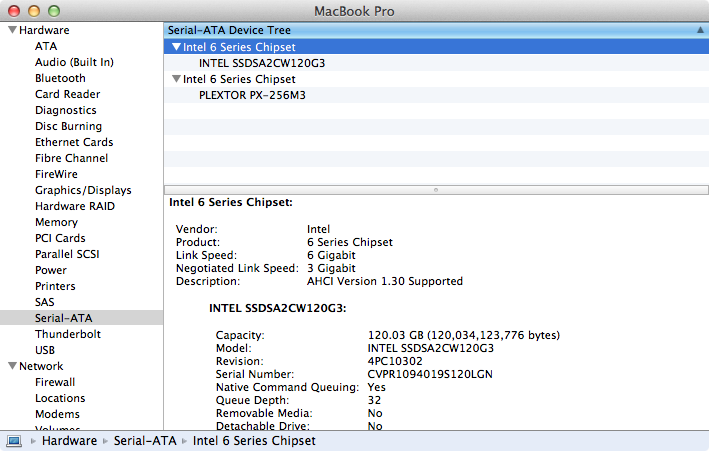Screen dimensions: 709x451
Task: Click the red close window button
Action: [14, 11]
